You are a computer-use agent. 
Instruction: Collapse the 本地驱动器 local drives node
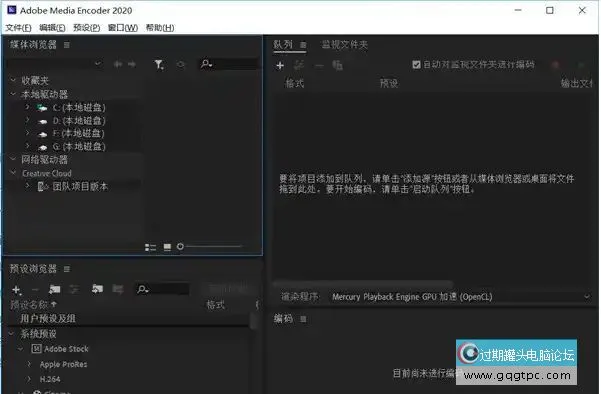13,94
